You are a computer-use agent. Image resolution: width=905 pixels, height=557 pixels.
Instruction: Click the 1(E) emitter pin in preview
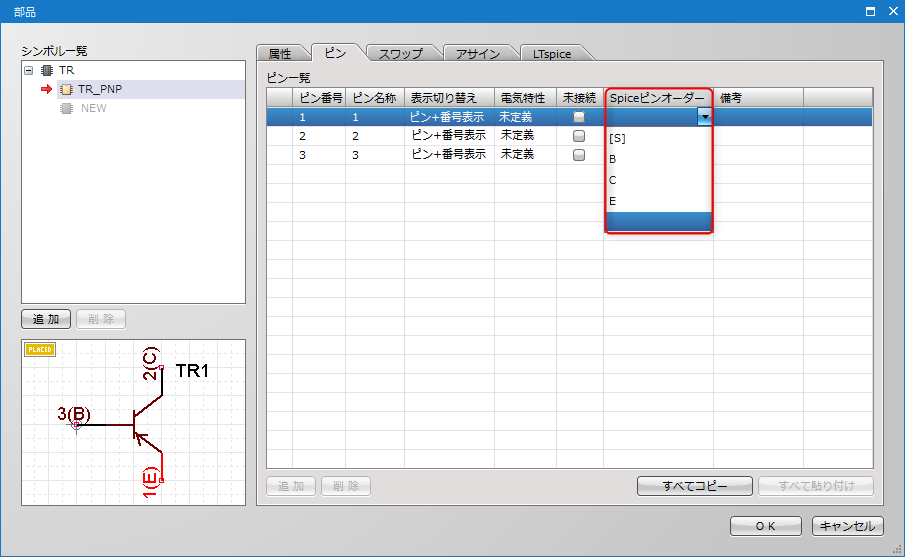tap(150, 482)
